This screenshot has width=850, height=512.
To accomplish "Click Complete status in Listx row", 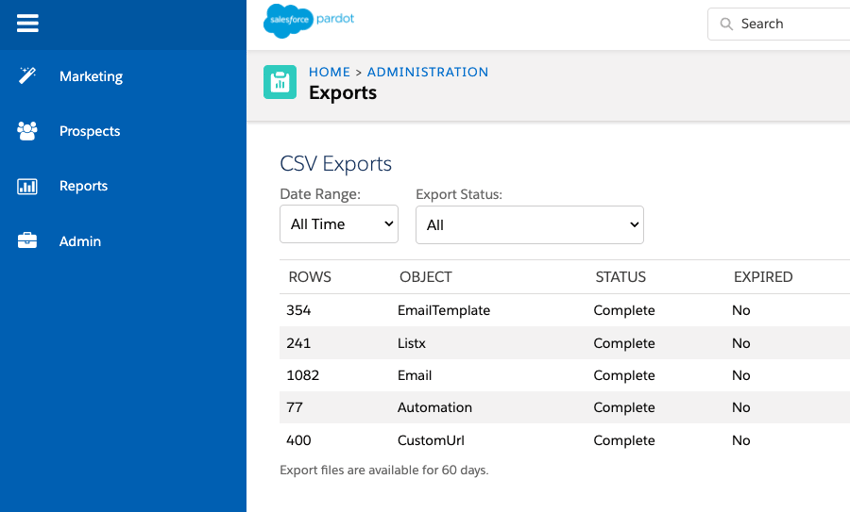I will [x=624, y=344].
